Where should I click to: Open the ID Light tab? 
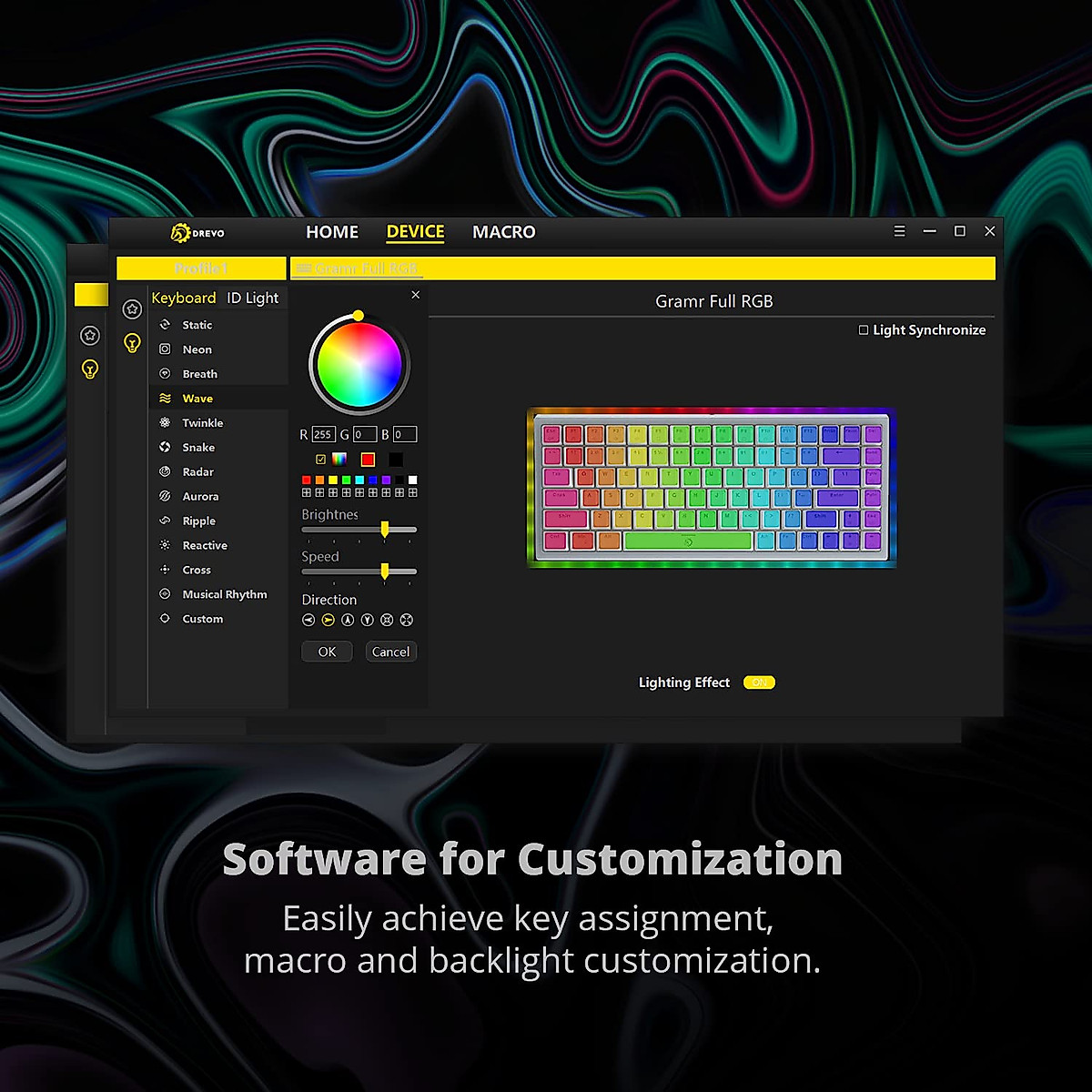tap(252, 298)
